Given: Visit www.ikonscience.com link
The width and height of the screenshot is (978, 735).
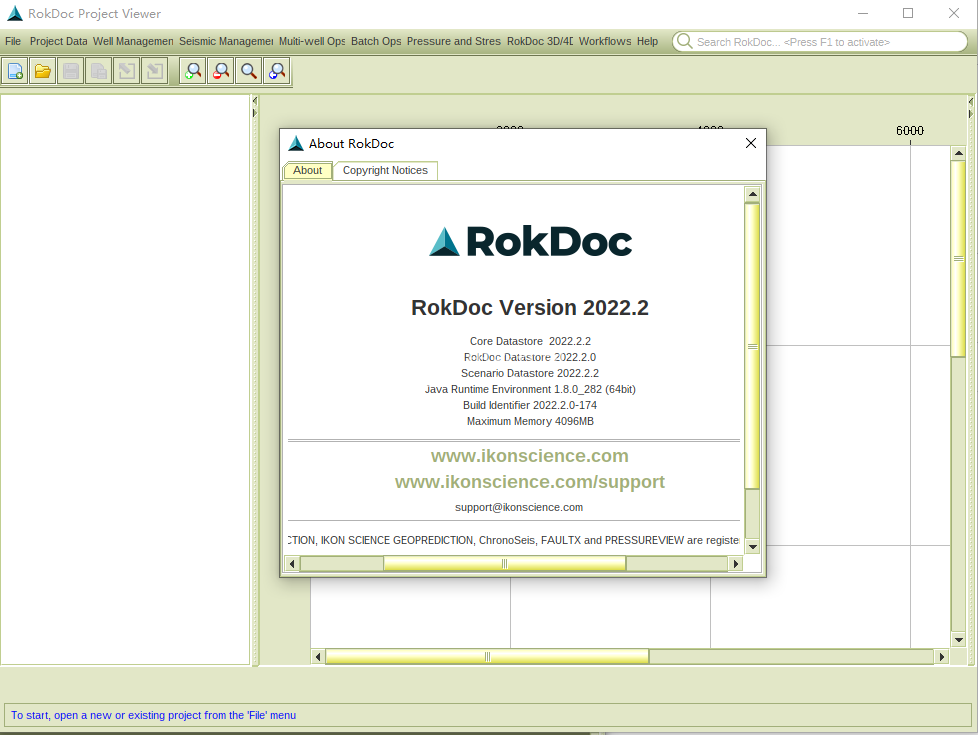Looking at the screenshot, I should pyautogui.click(x=530, y=455).
